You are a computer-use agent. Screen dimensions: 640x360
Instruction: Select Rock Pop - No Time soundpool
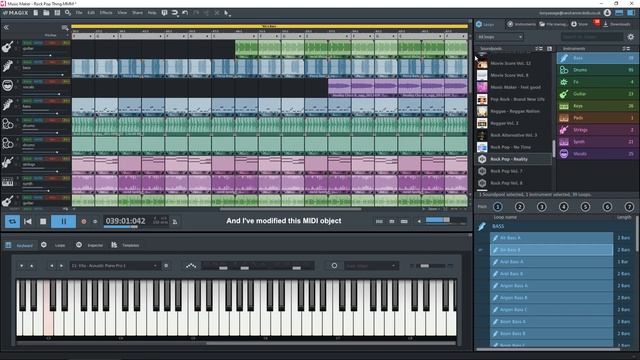click(x=513, y=147)
